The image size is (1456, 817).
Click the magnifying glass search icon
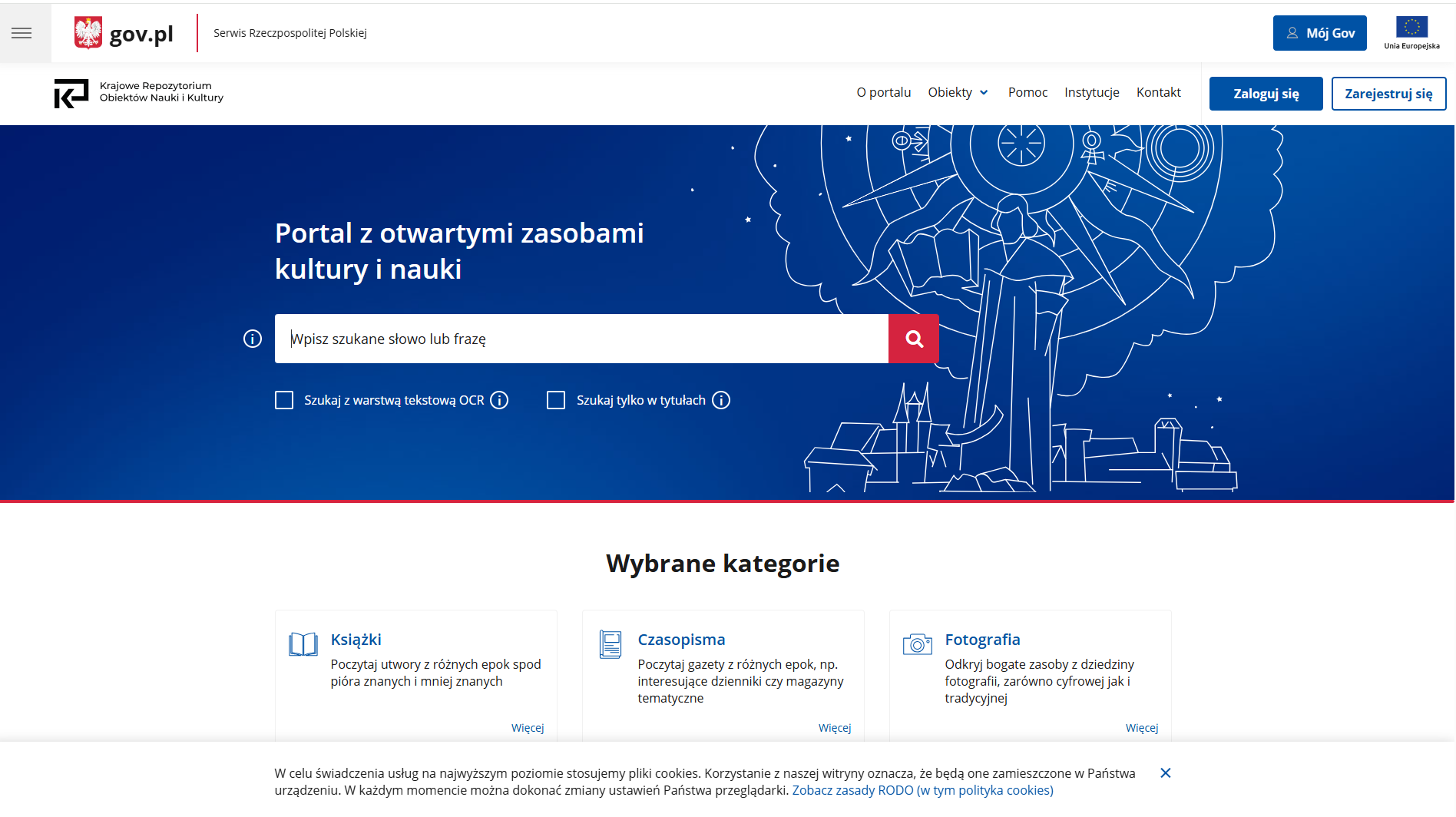tap(913, 339)
